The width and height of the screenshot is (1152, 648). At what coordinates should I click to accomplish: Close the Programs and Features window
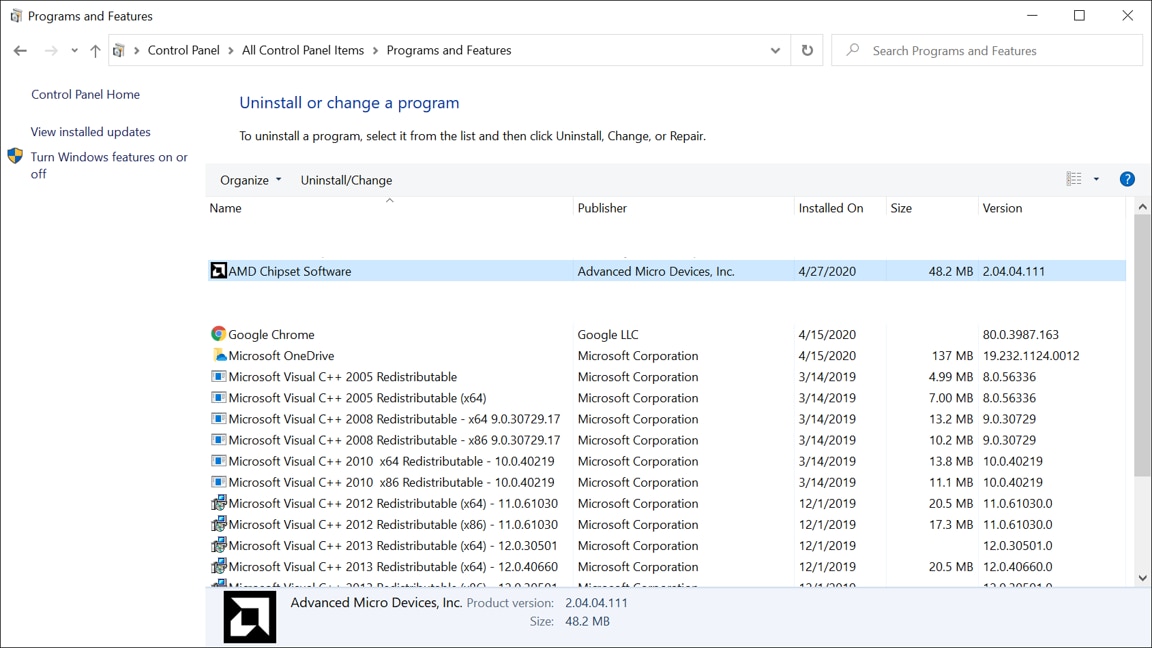click(1128, 15)
